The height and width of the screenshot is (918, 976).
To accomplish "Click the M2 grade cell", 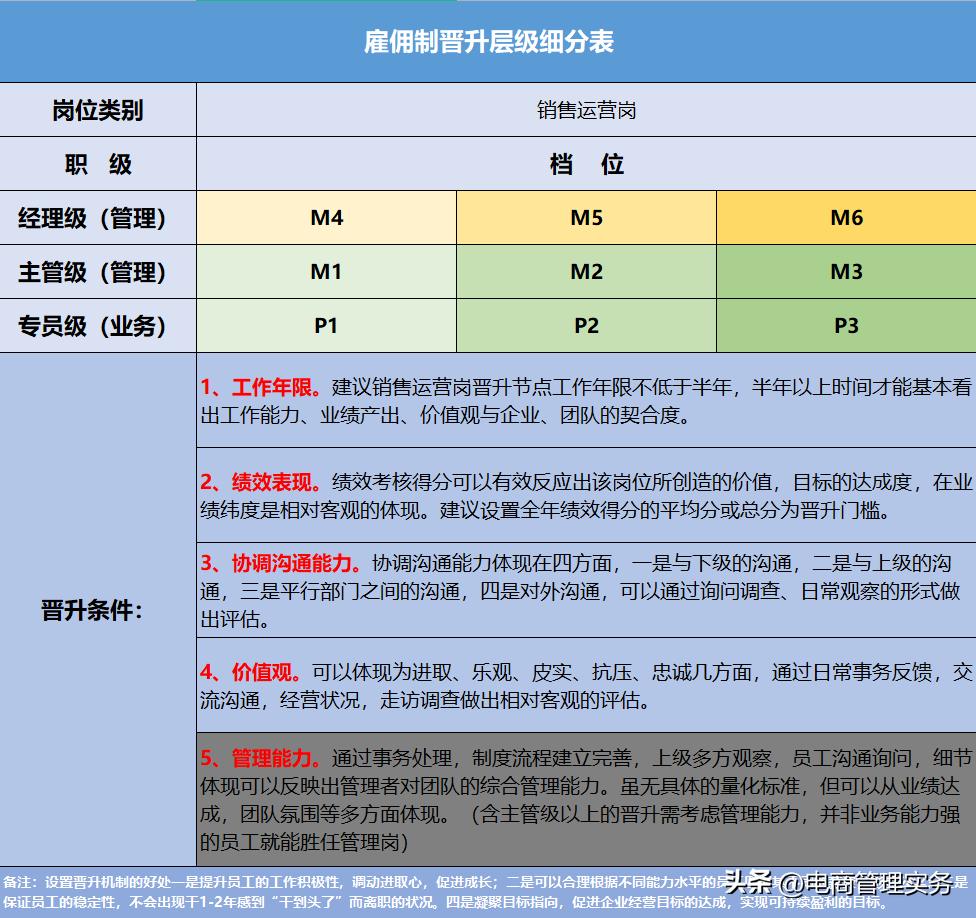I will [586, 272].
